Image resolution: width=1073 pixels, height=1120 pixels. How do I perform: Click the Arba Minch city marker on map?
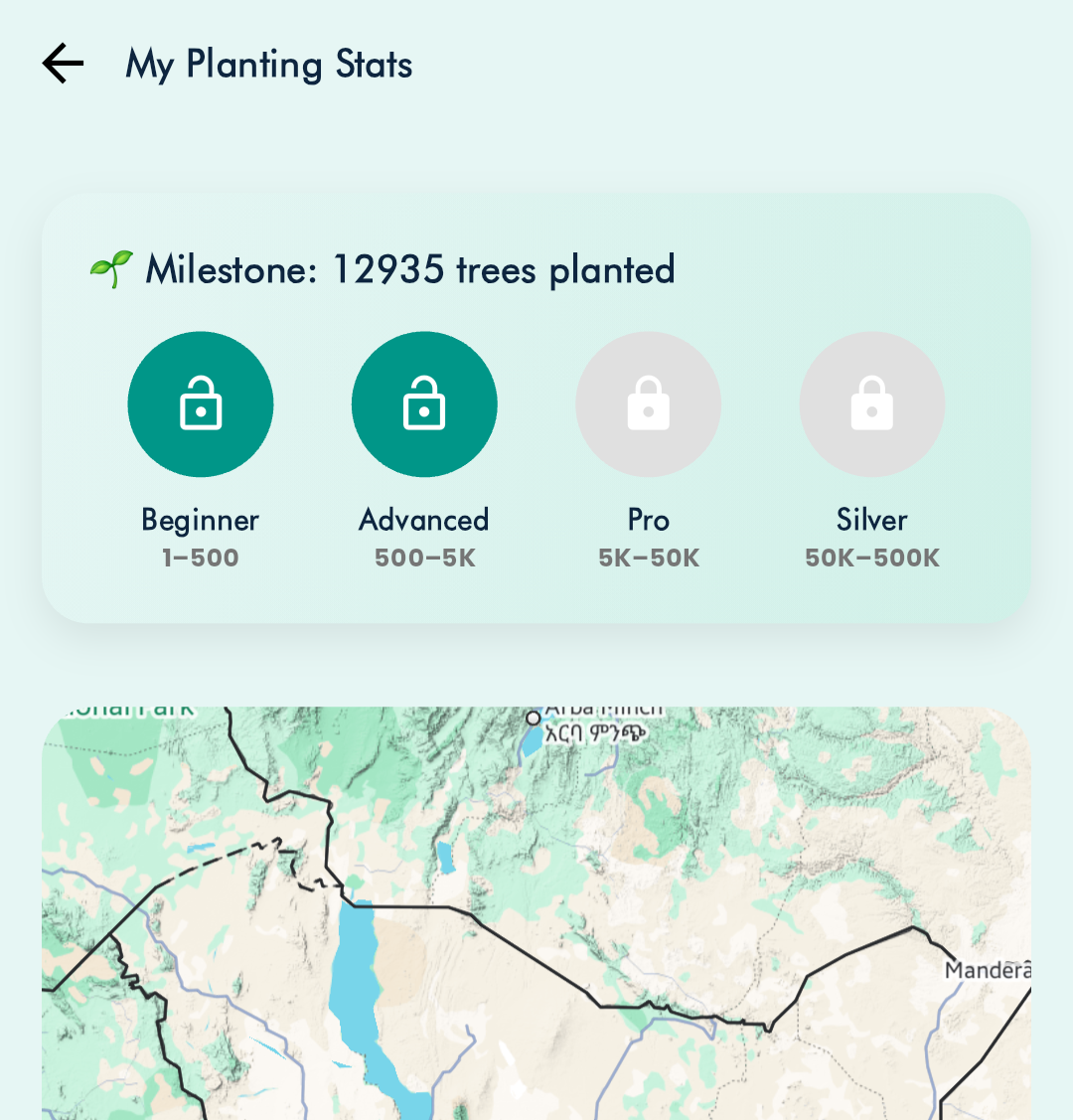[x=534, y=718]
